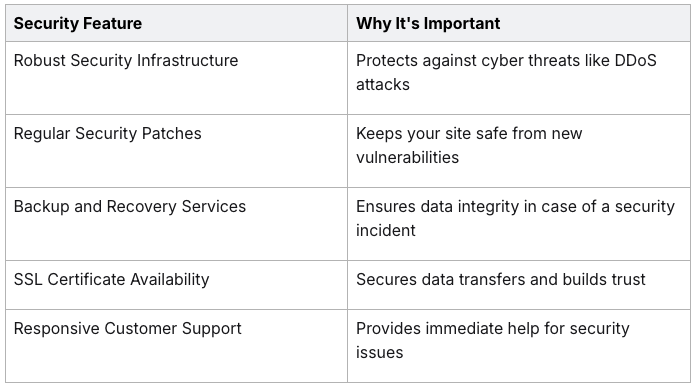Select the Backup and Recovery Services cell
Screen dimensions: 696x389
(x=176, y=224)
